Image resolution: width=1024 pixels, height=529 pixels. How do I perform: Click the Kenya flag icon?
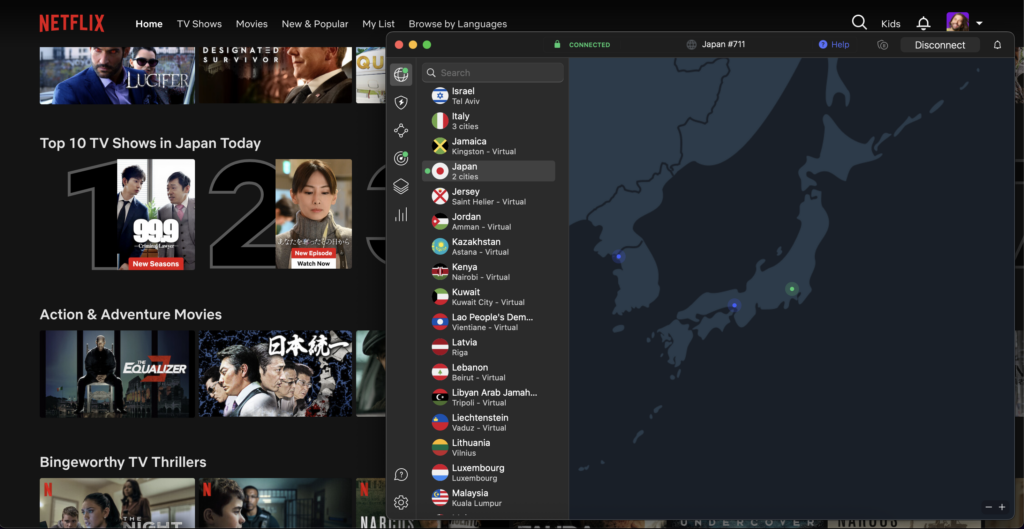(x=440, y=272)
